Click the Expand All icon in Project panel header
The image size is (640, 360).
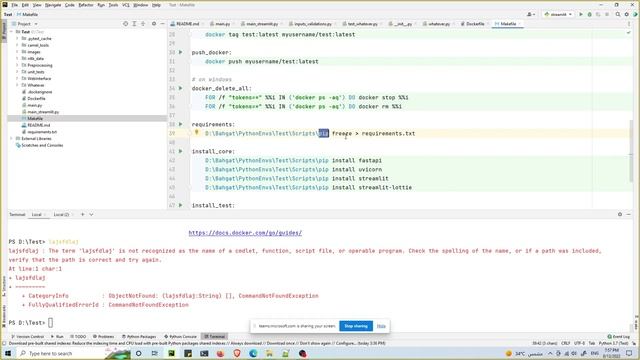pos(134,24)
